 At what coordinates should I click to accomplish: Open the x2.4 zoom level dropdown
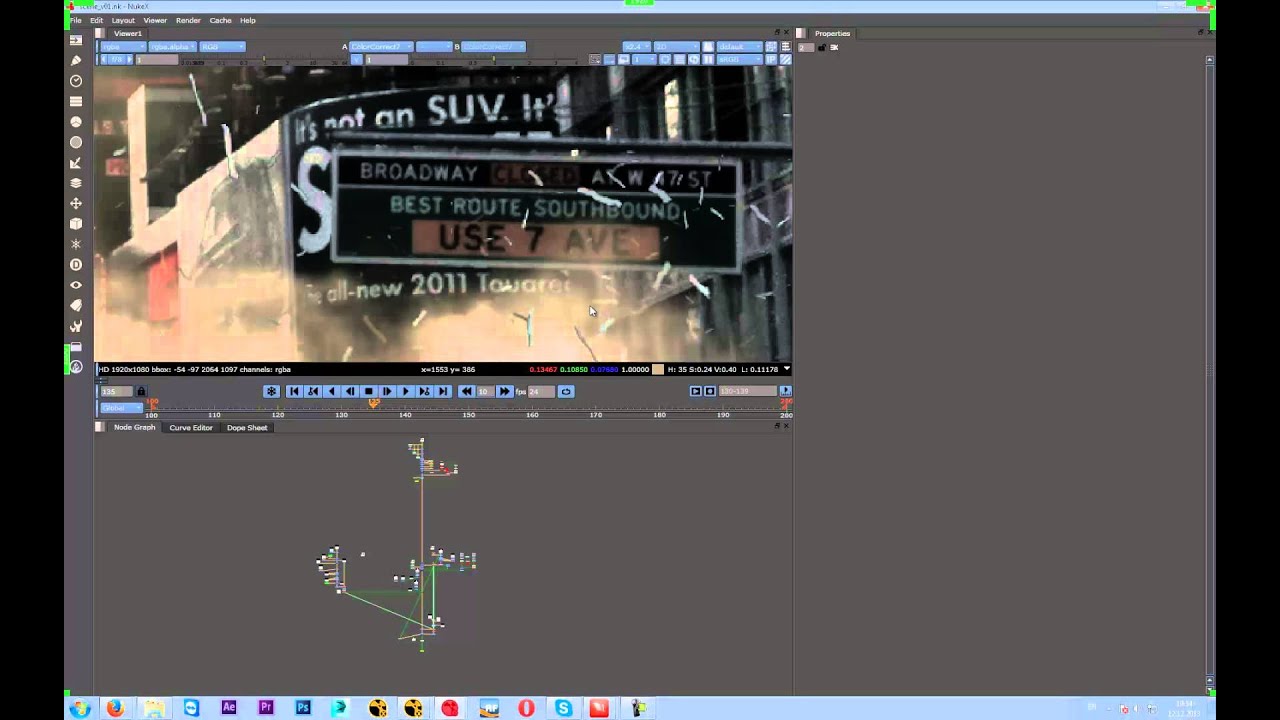637,47
